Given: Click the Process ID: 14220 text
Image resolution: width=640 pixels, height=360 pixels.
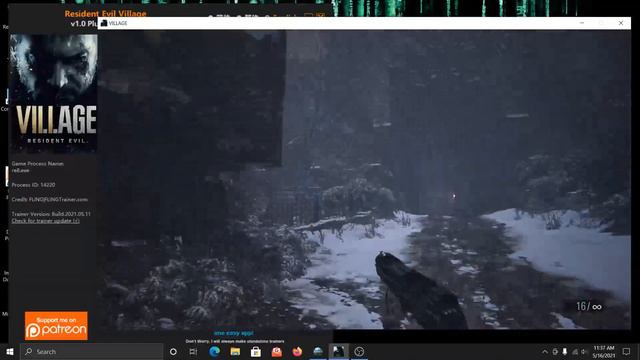Looking at the screenshot, I should coord(33,185).
